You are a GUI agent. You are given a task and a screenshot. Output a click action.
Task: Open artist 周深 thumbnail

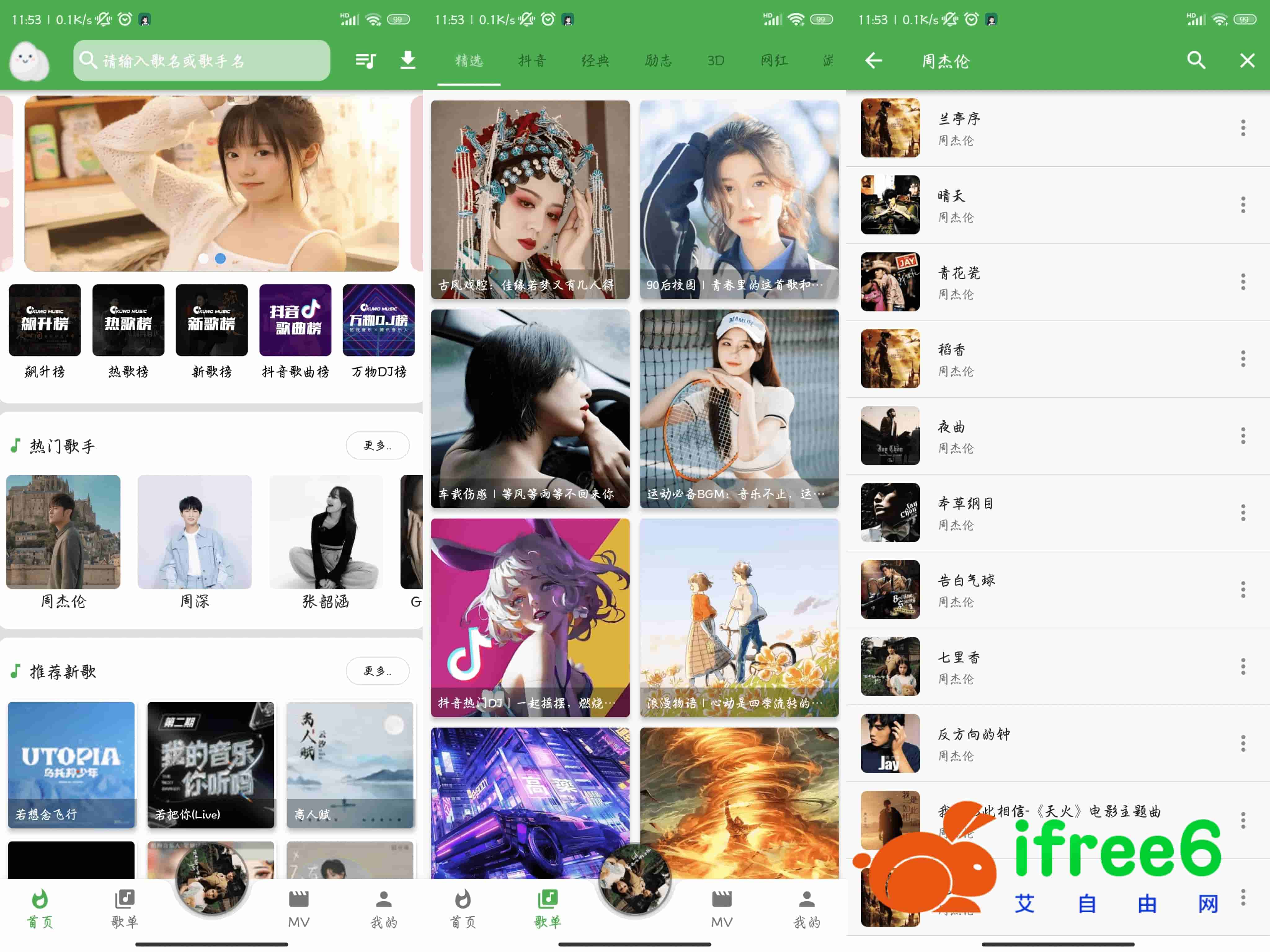195,532
